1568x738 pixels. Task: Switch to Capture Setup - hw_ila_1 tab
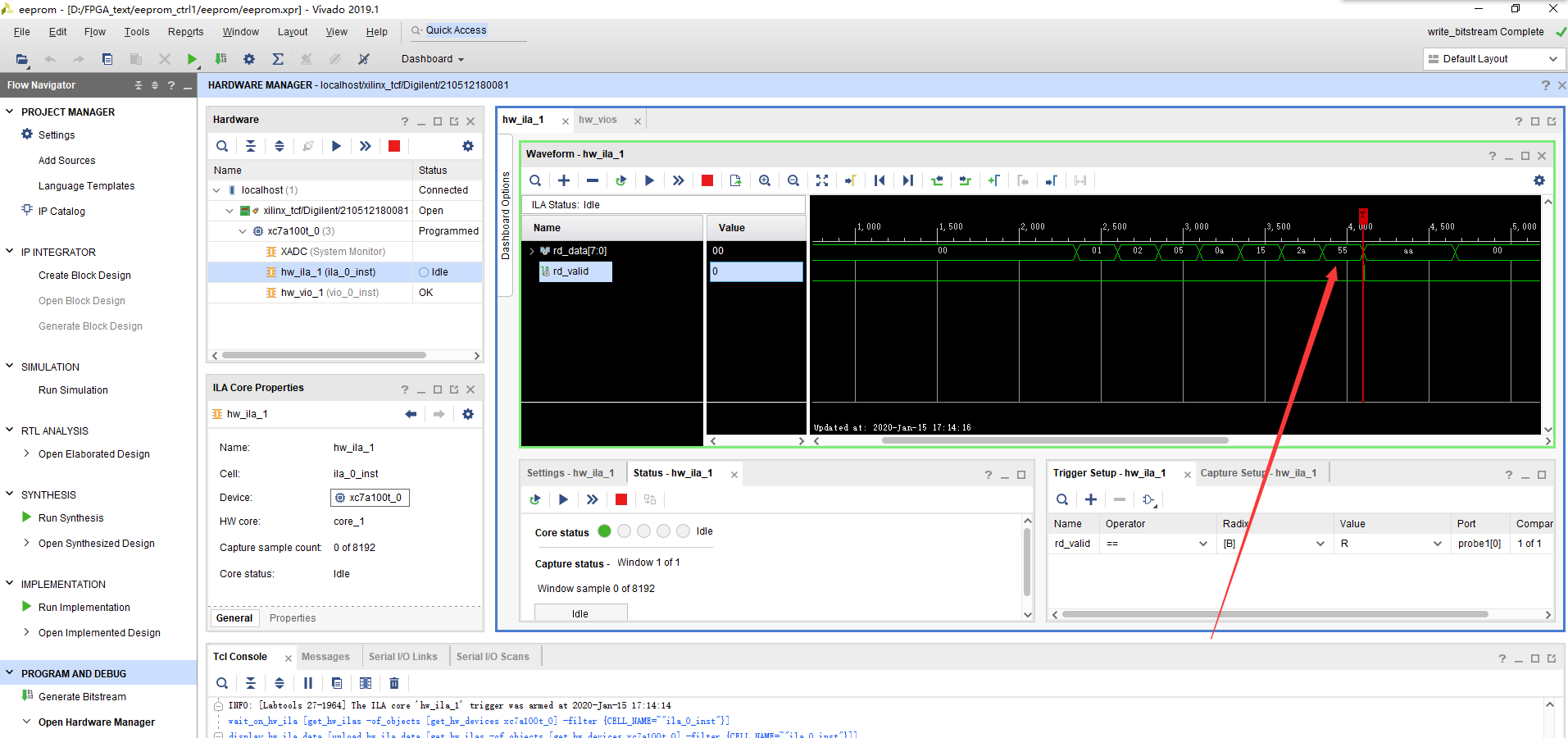(x=1258, y=473)
